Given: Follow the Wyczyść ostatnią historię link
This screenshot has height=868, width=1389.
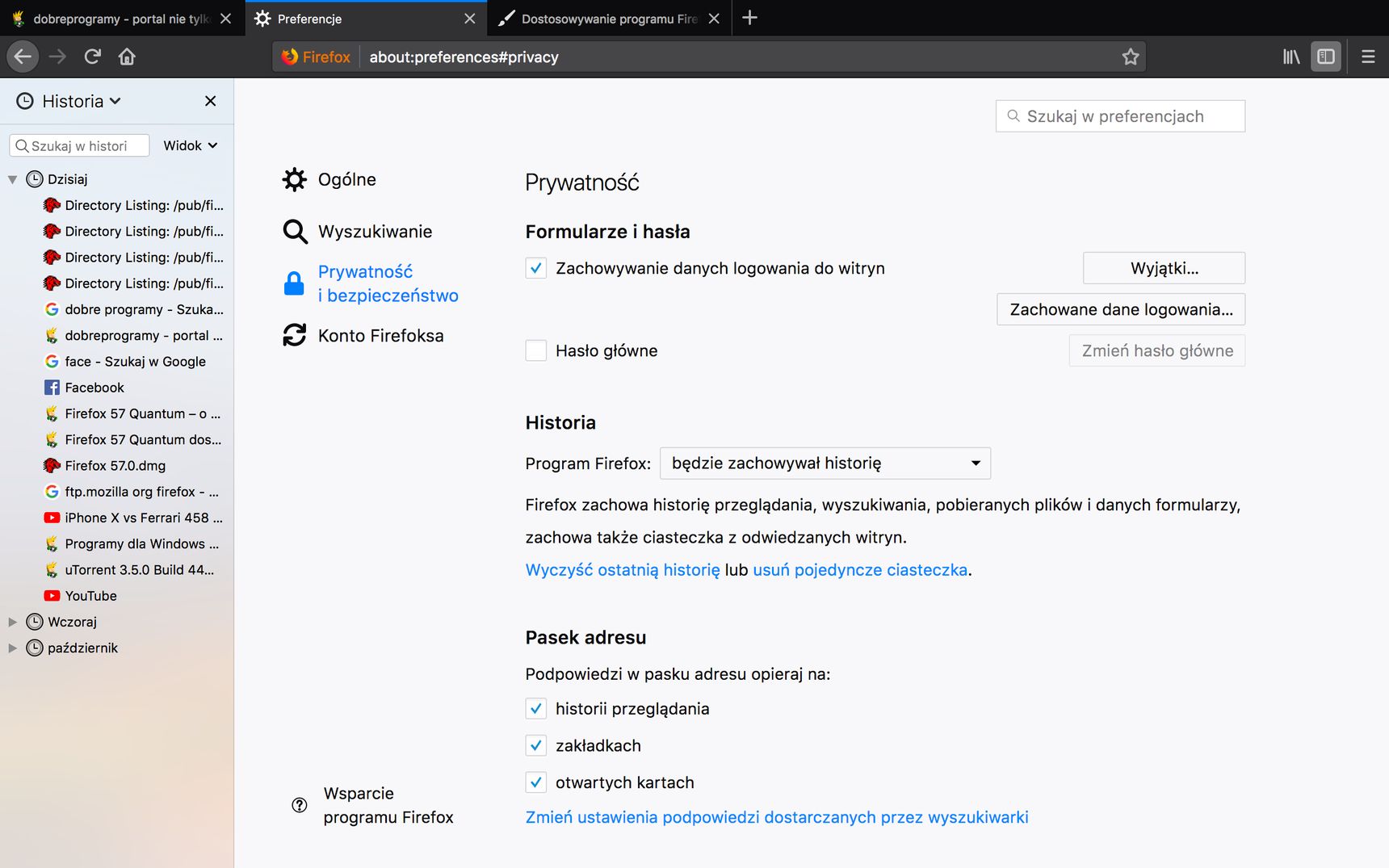Looking at the screenshot, I should pyautogui.click(x=623, y=570).
